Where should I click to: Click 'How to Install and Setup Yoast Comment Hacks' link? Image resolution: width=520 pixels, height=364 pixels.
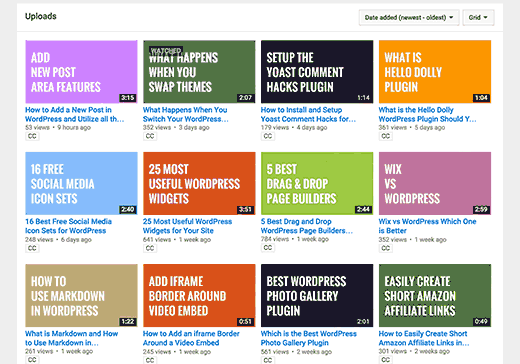pyautogui.click(x=308, y=114)
